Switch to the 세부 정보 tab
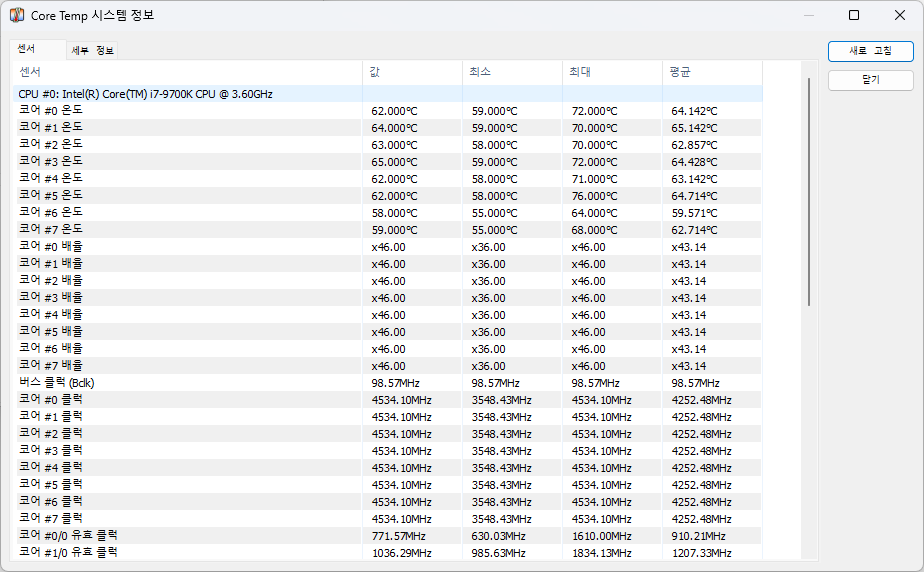The image size is (924, 572). (x=92, y=51)
